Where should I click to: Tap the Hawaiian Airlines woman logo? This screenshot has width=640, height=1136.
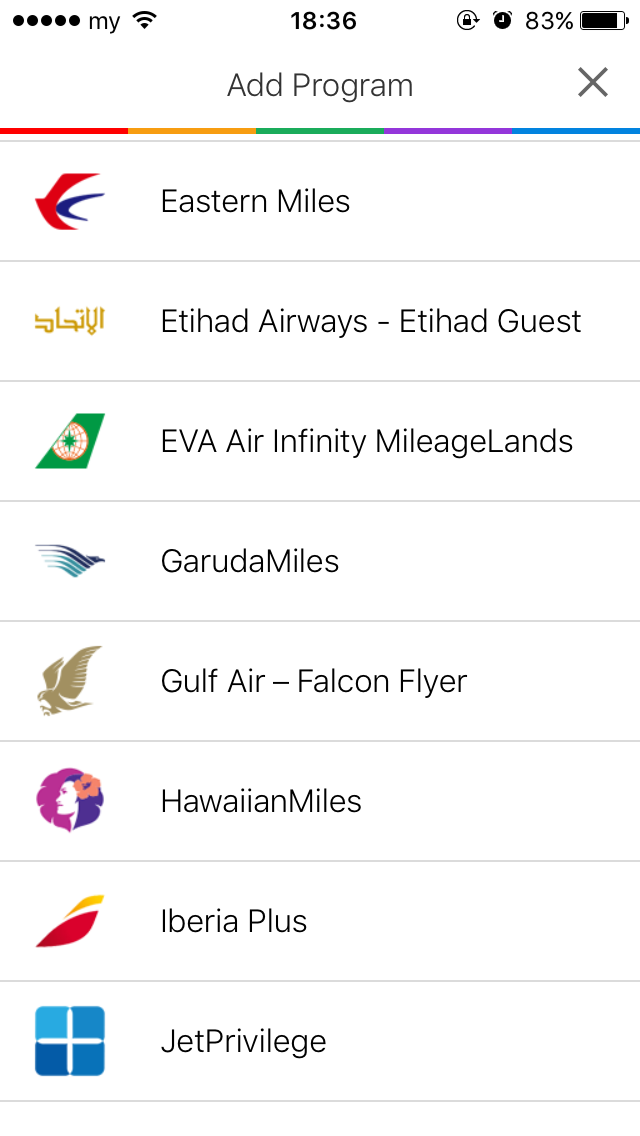point(69,801)
